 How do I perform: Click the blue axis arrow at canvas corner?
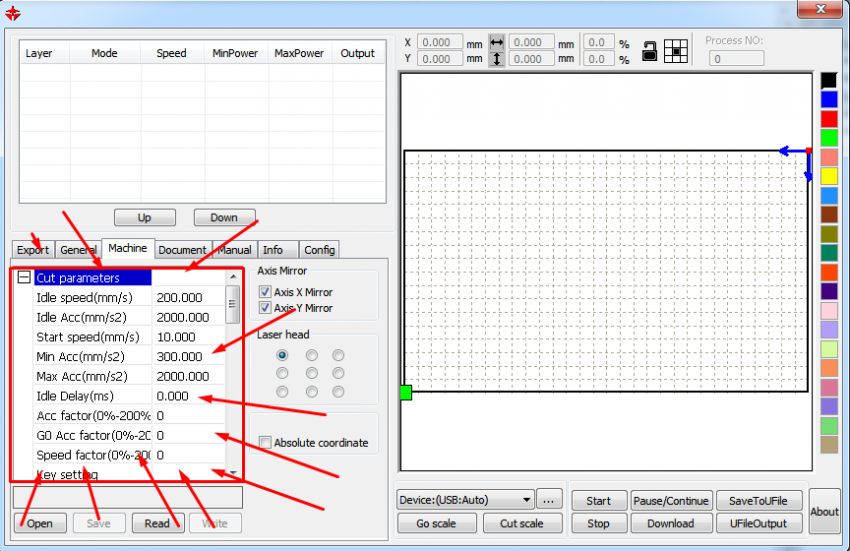(x=793, y=151)
